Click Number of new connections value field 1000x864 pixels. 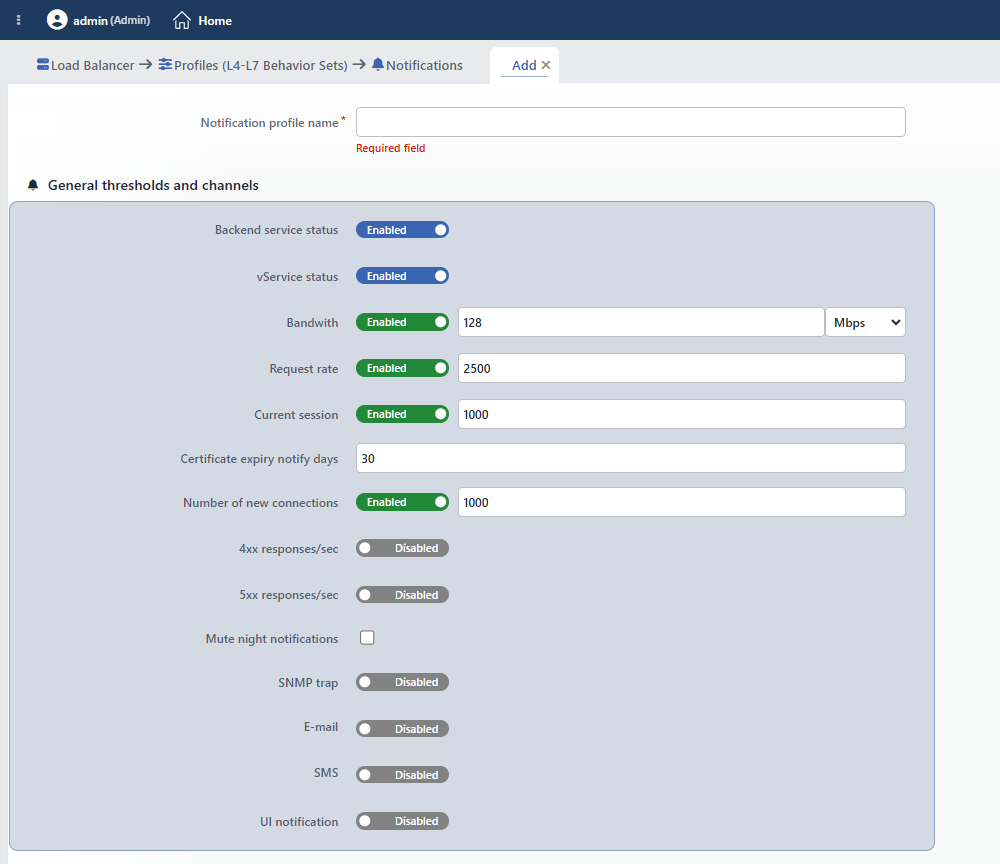tap(682, 502)
